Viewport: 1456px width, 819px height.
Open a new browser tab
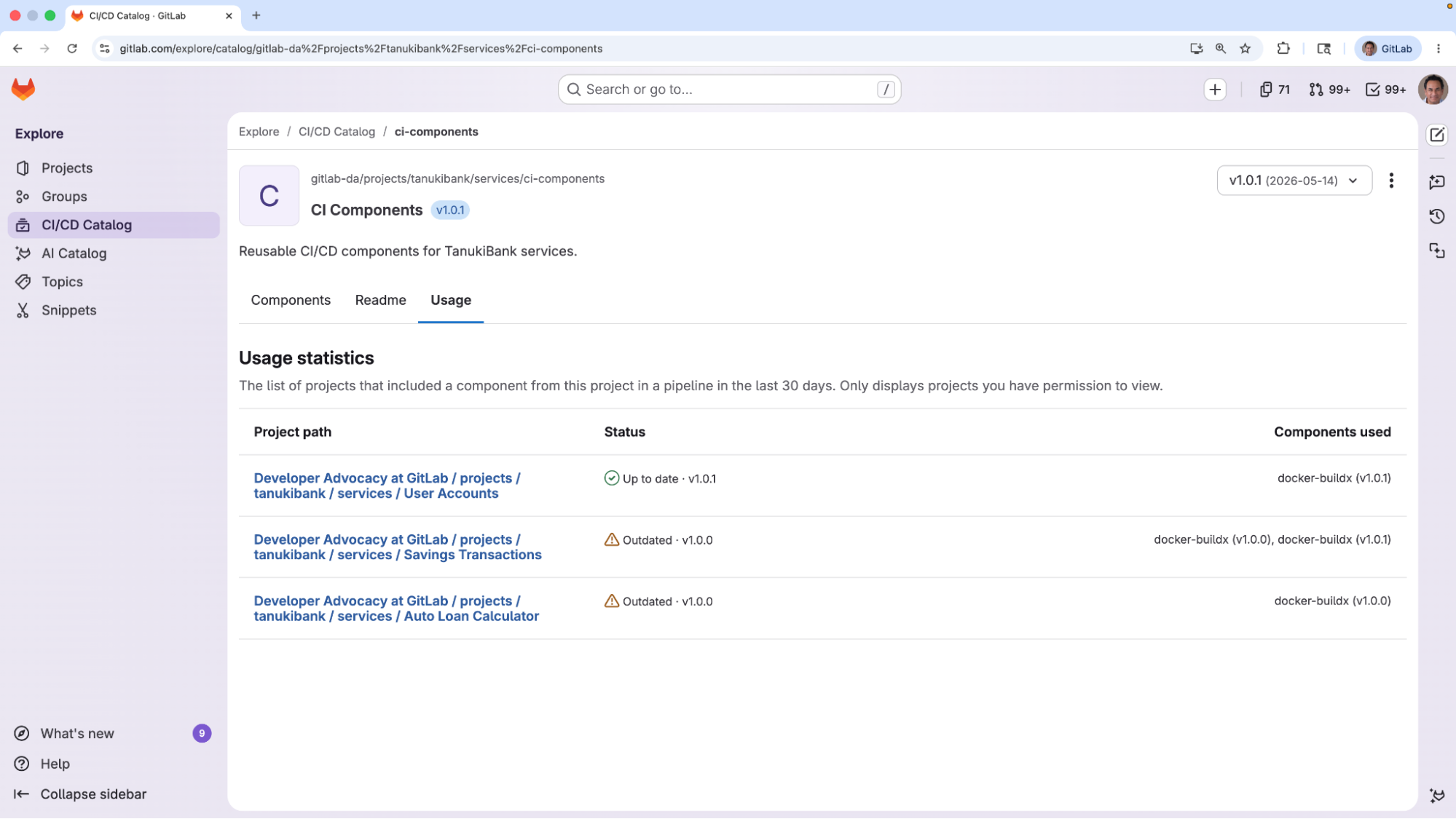click(256, 15)
